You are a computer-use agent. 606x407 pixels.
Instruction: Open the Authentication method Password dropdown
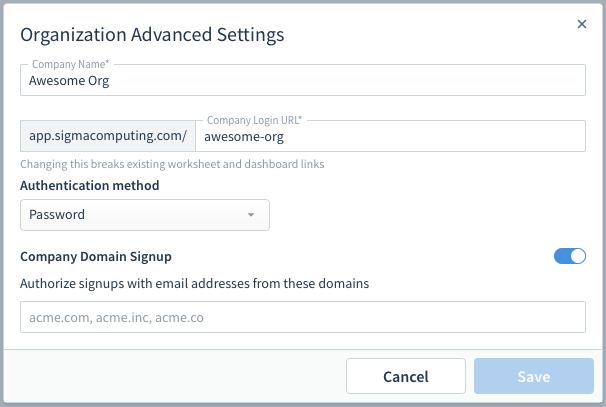145,215
